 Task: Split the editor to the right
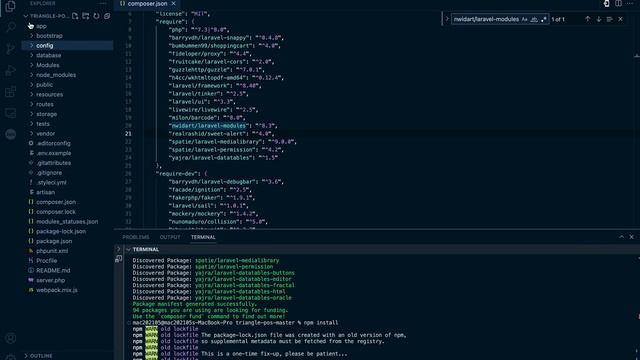pos(618,4)
